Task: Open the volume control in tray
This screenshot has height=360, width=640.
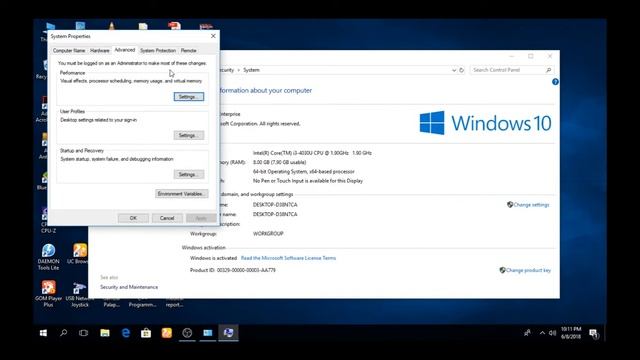Action: click(552, 333)
